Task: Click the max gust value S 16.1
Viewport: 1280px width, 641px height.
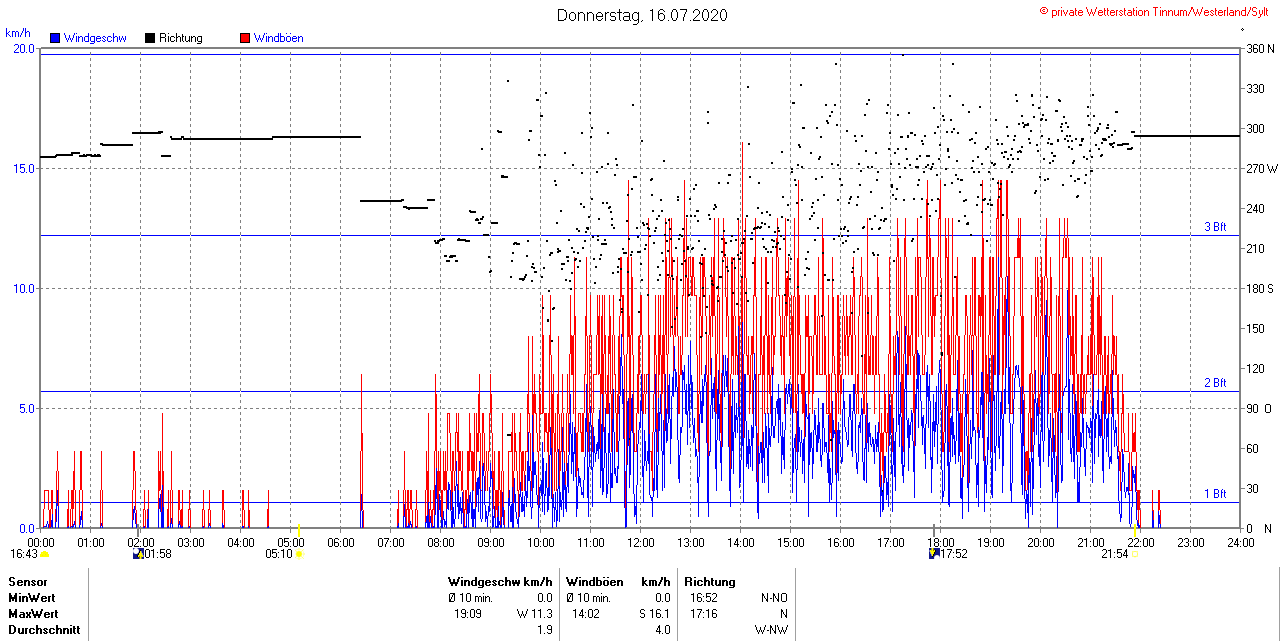Action: 654,614
